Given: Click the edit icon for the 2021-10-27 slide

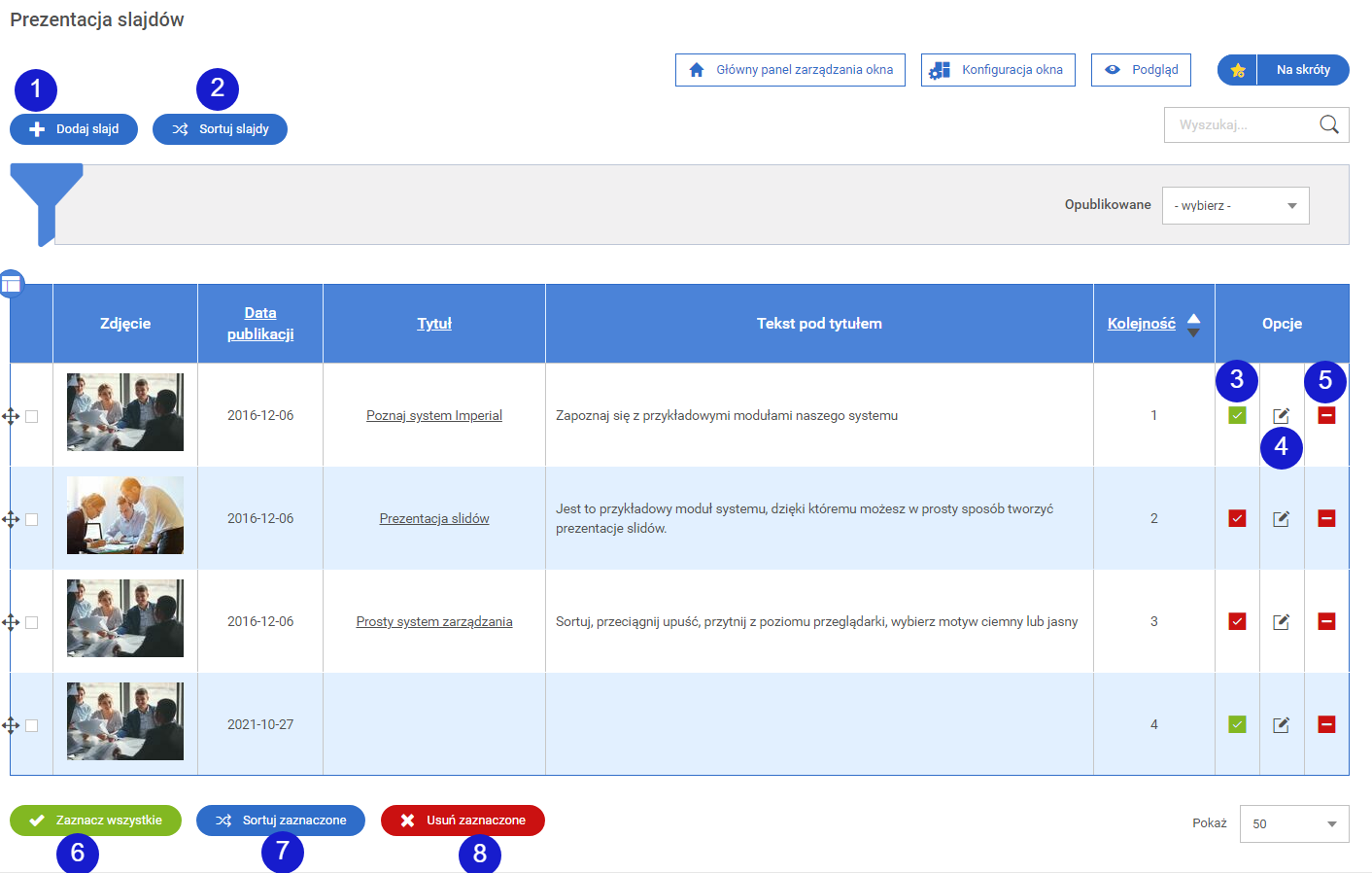Looking at the screenshot, I should [1281, 725].
